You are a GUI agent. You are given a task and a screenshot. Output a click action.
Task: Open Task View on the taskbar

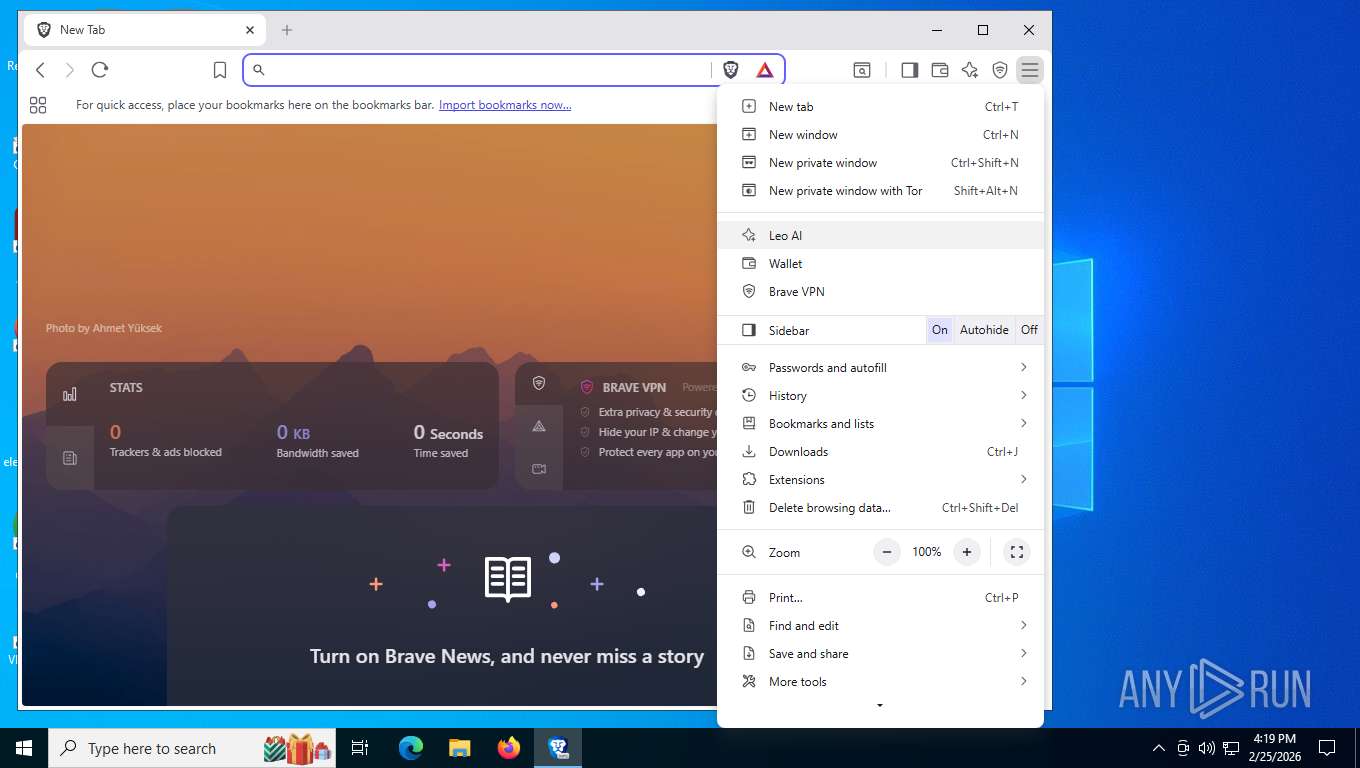pyautogui.click(x=360, y=748)
